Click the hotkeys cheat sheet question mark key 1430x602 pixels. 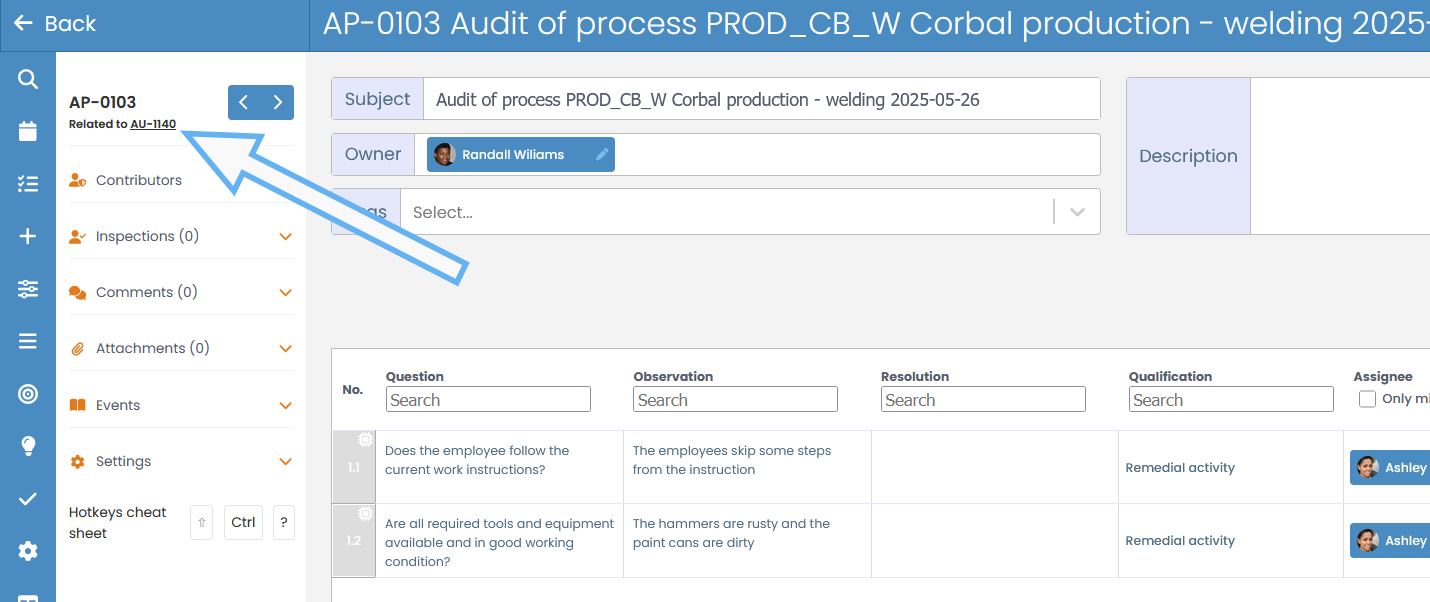pos(284,522)
